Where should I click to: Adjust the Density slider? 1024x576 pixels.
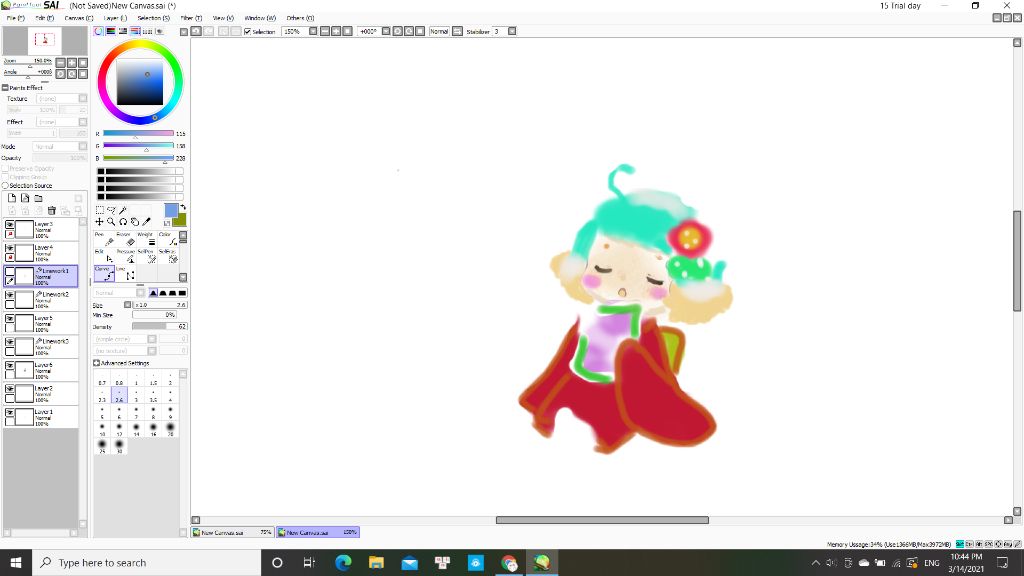159,327
